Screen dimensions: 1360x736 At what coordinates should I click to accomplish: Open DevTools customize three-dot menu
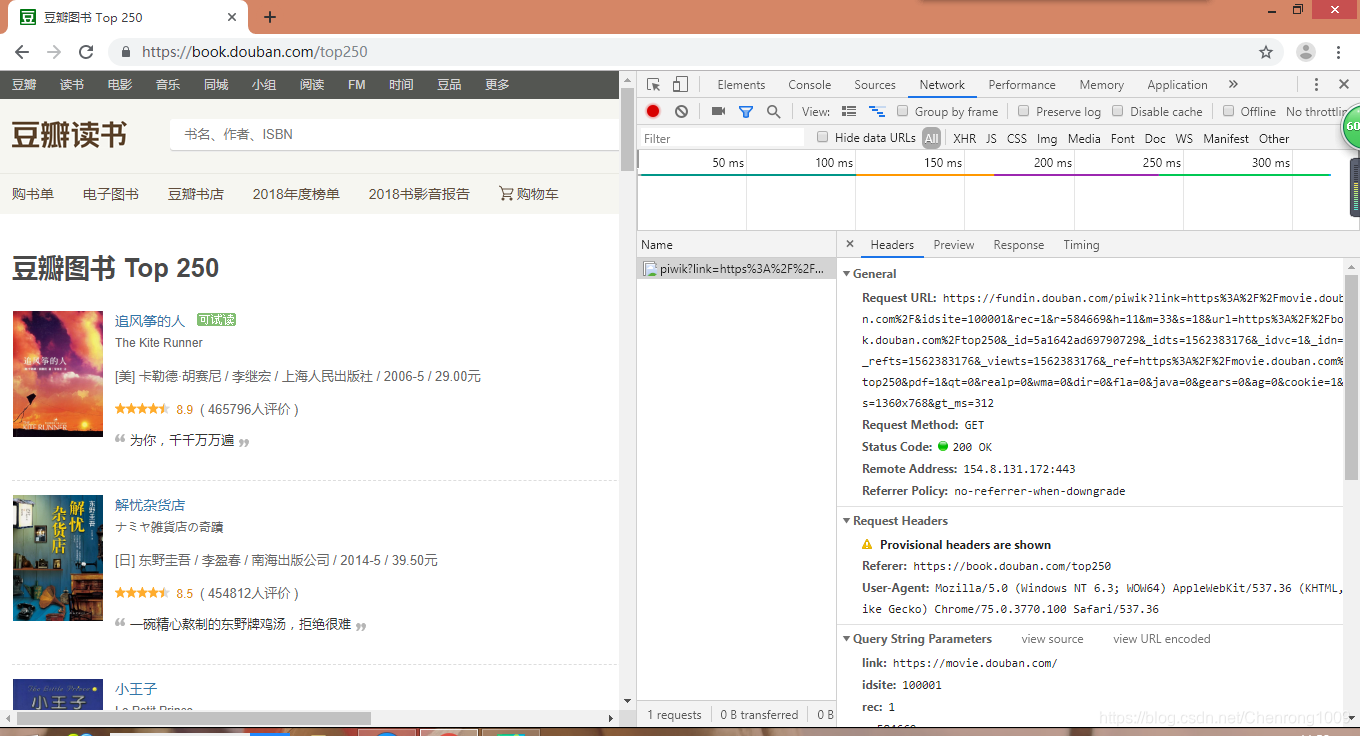click(x=1316, y=85)
